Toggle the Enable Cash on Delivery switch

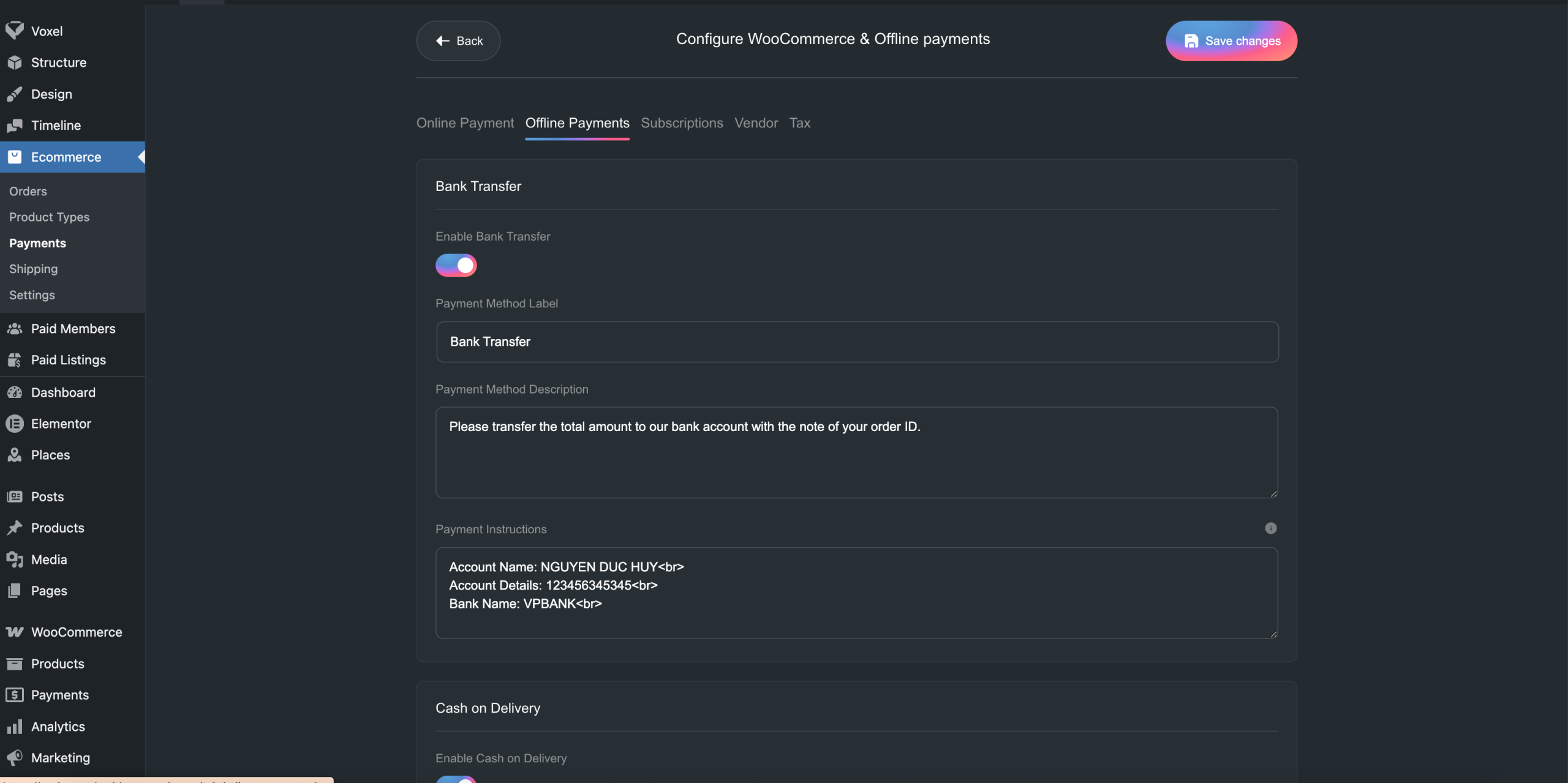pyautogui.click(x=456, y=780)
